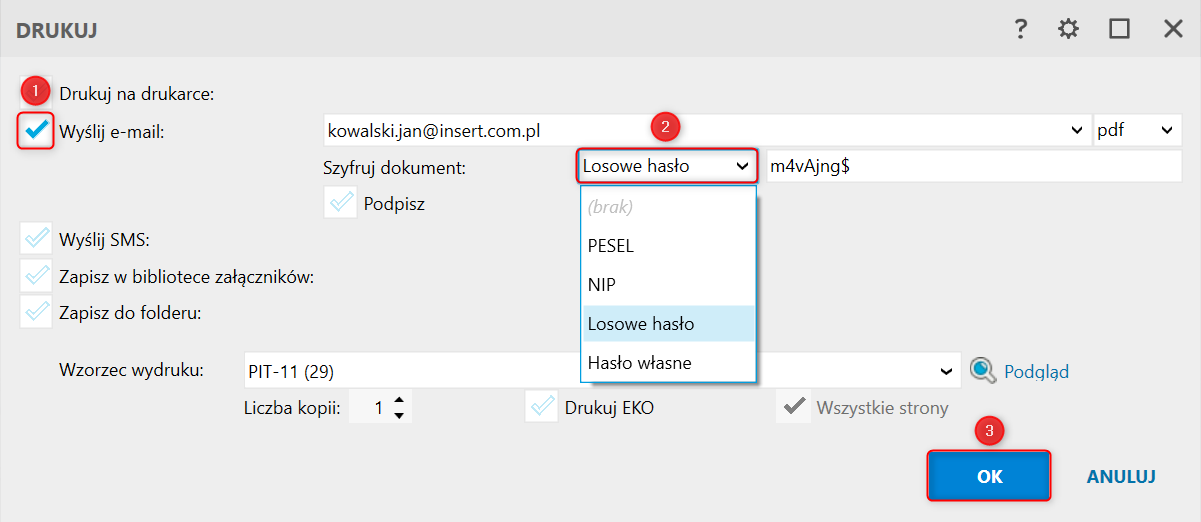This screenshot has width=1201, height=522.
Task: Increase the copy count with up arrow
Action: 399,401
